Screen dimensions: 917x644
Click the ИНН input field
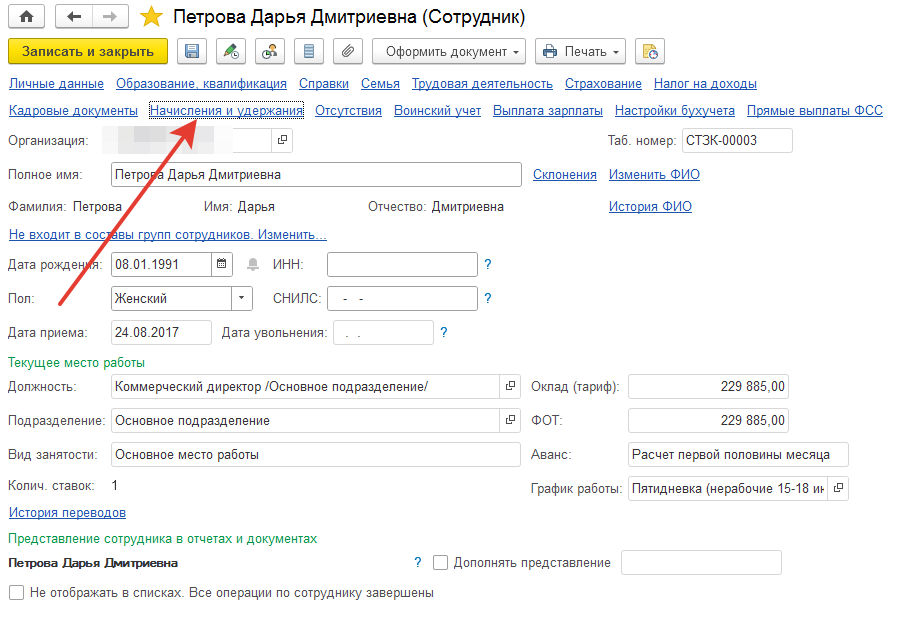click(x=402, y=264)
